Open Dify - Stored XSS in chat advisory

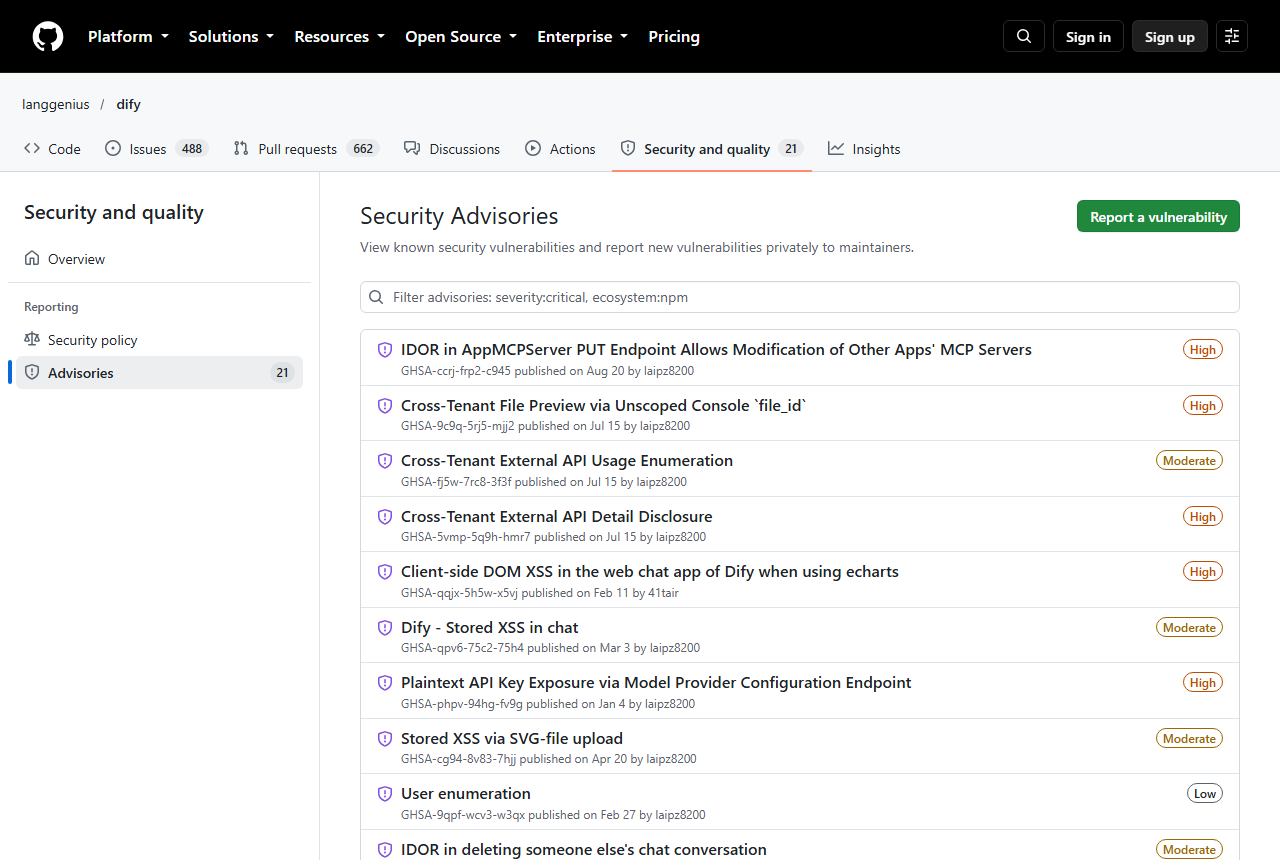coord(490,628)
